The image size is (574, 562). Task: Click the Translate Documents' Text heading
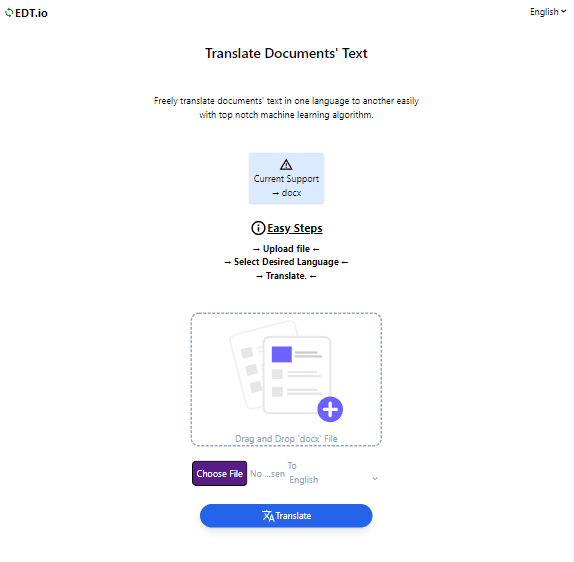click(x=286, y=53)
